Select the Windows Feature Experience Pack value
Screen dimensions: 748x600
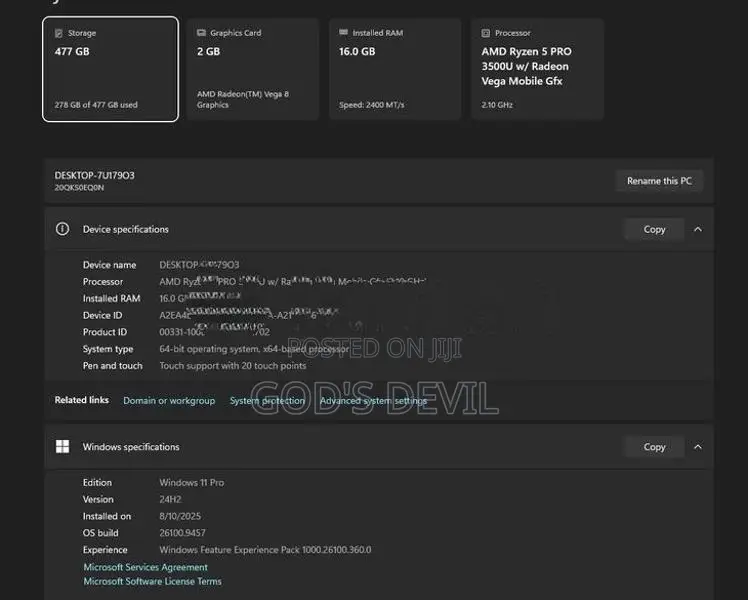coord(265,550)
